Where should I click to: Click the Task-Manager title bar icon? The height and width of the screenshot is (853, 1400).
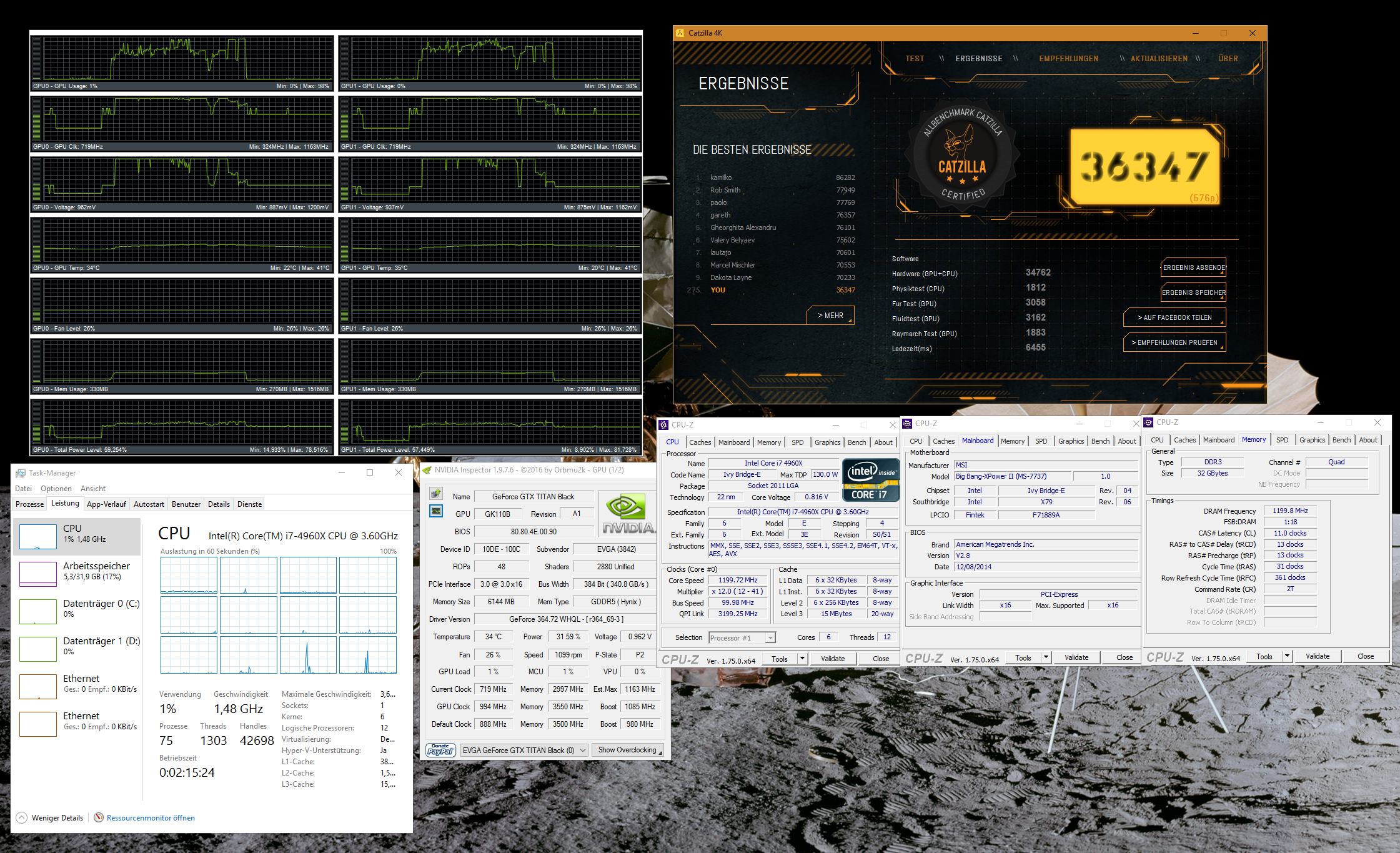coord(21,473)
